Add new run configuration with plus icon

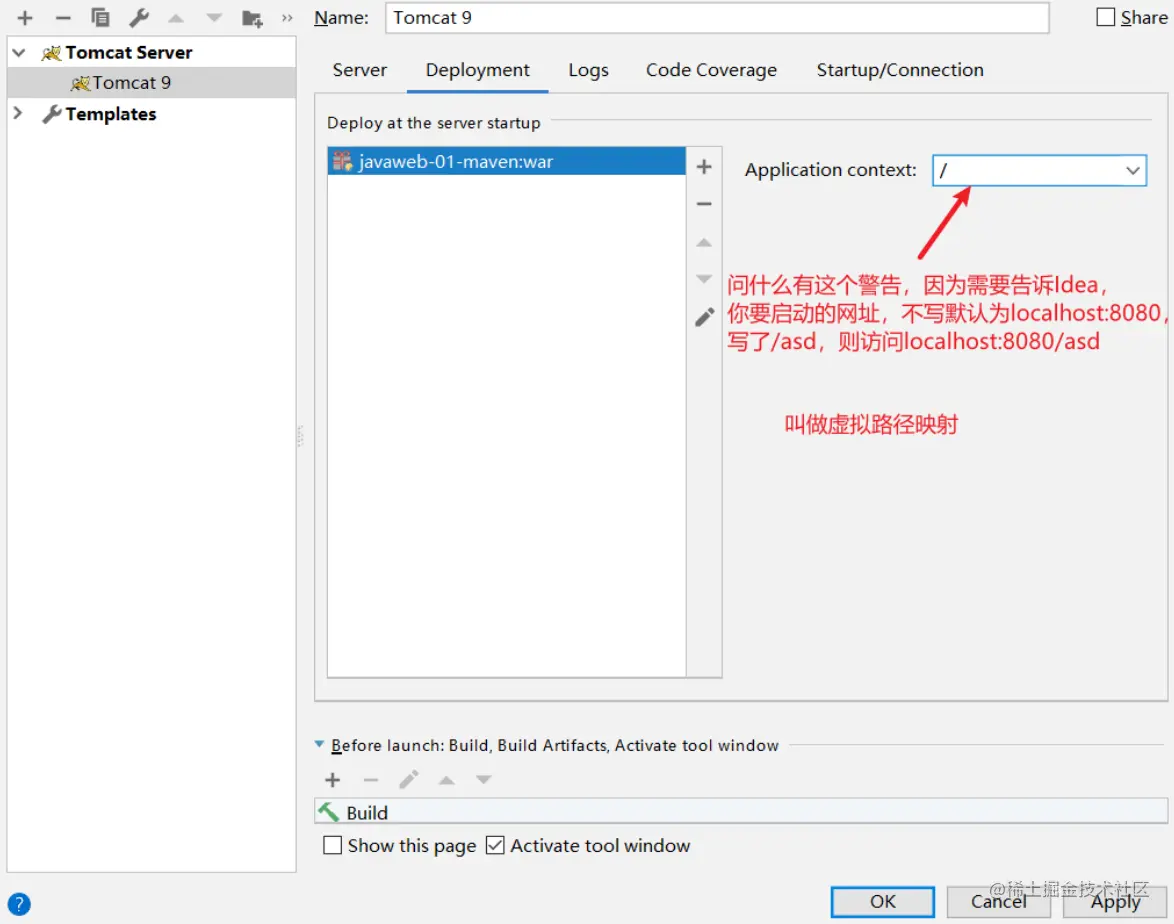(x=25, y=18)
